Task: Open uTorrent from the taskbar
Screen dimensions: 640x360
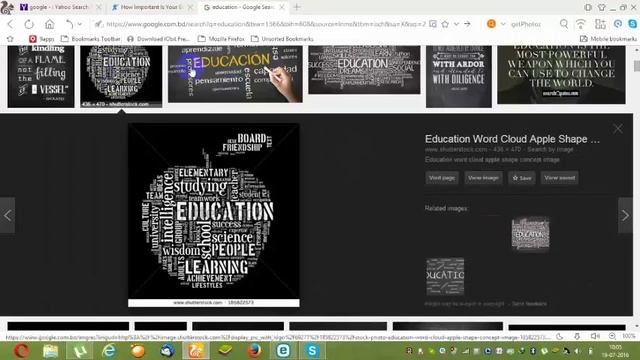Action: (80, 351)
